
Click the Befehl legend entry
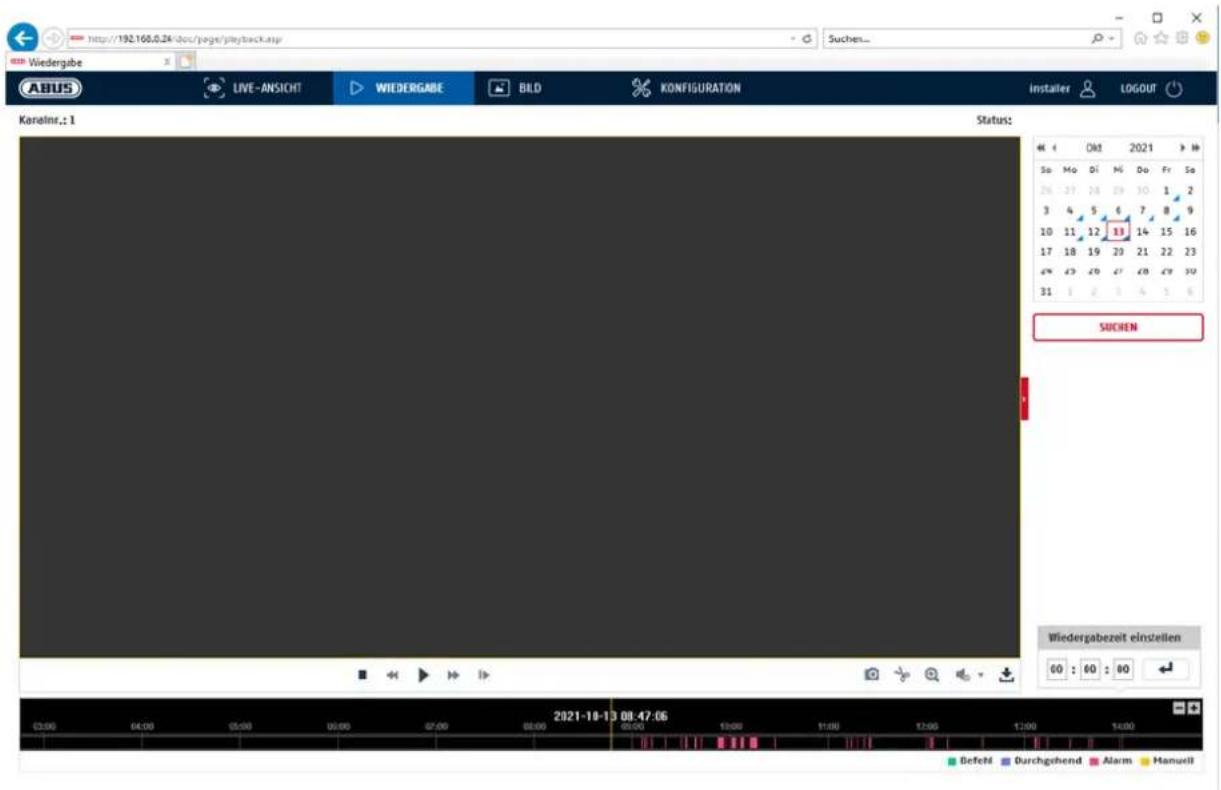pyautogui.click(x=971, y=761)
